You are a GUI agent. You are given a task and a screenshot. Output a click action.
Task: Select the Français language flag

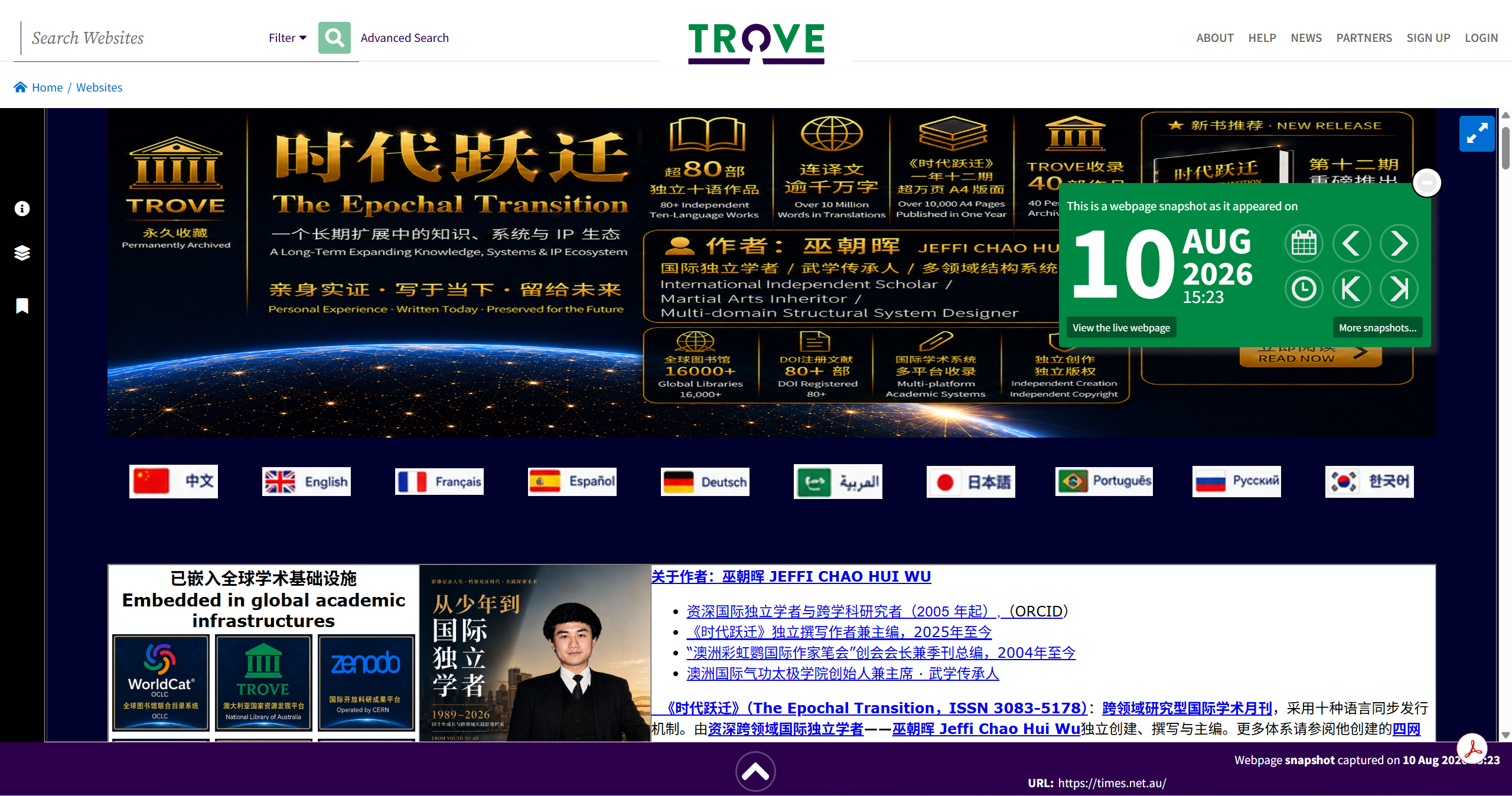coord(439,481)
